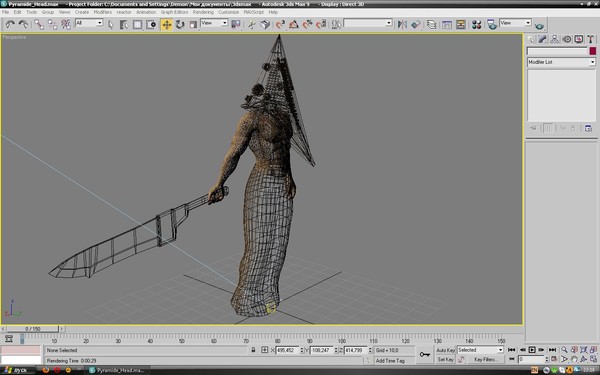Screen dimensions: 600x375
Task: Activate the Select and Move tool
Action: tap(167, 24)
